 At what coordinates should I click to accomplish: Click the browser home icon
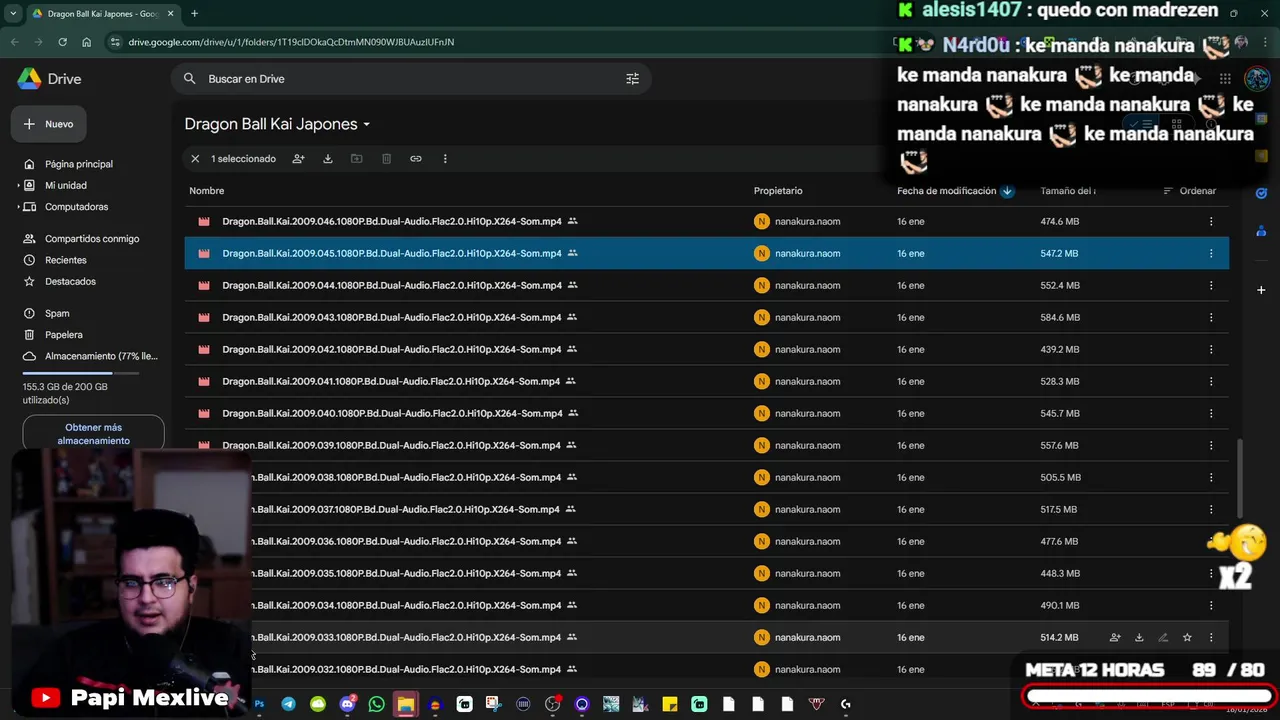tap(86, 42)
